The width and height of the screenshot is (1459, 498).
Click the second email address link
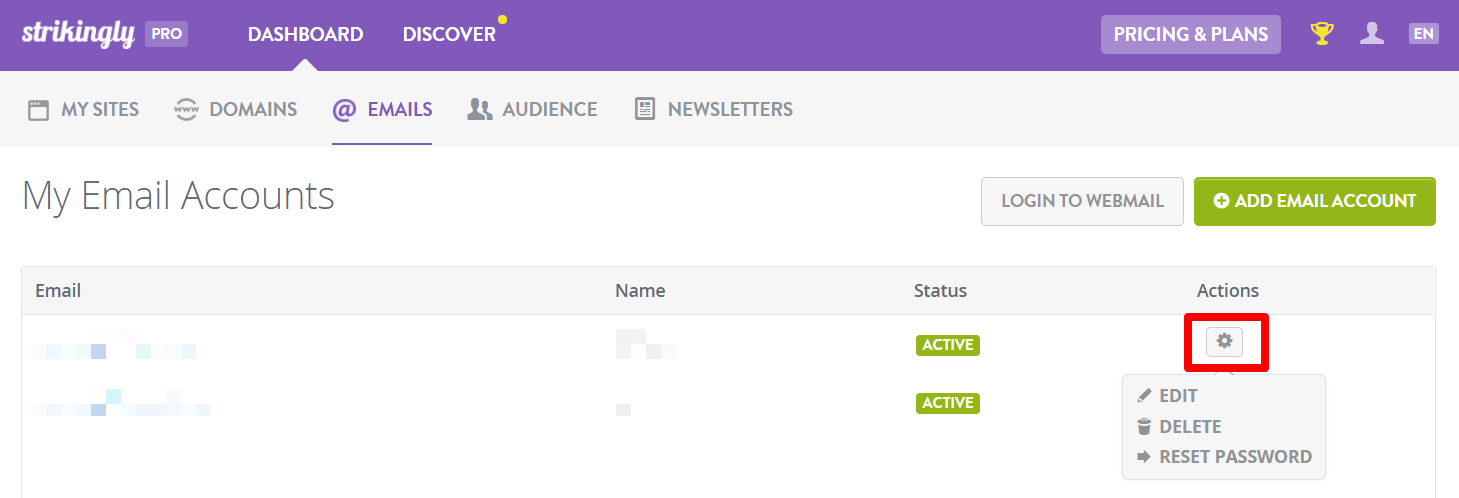tap(120, 403)
